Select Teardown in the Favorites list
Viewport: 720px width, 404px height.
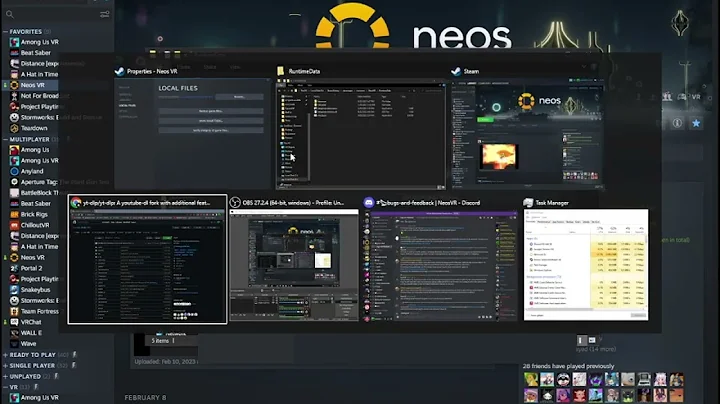(34, 128)
